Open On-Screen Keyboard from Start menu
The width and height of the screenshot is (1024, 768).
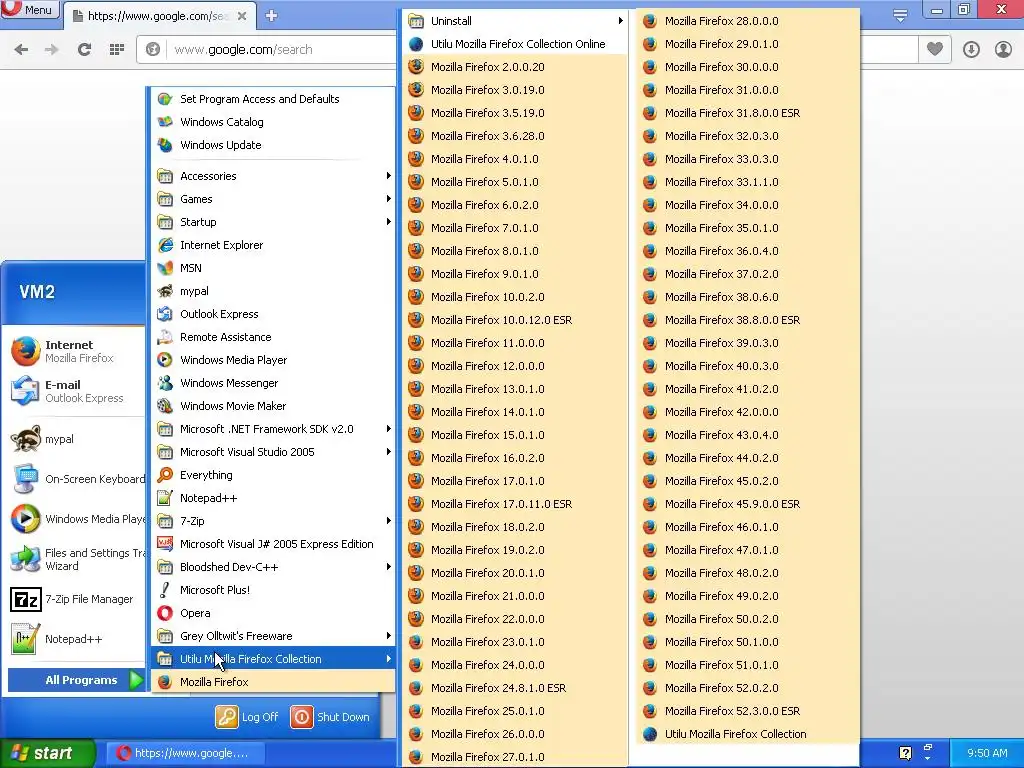click(75, 479)
